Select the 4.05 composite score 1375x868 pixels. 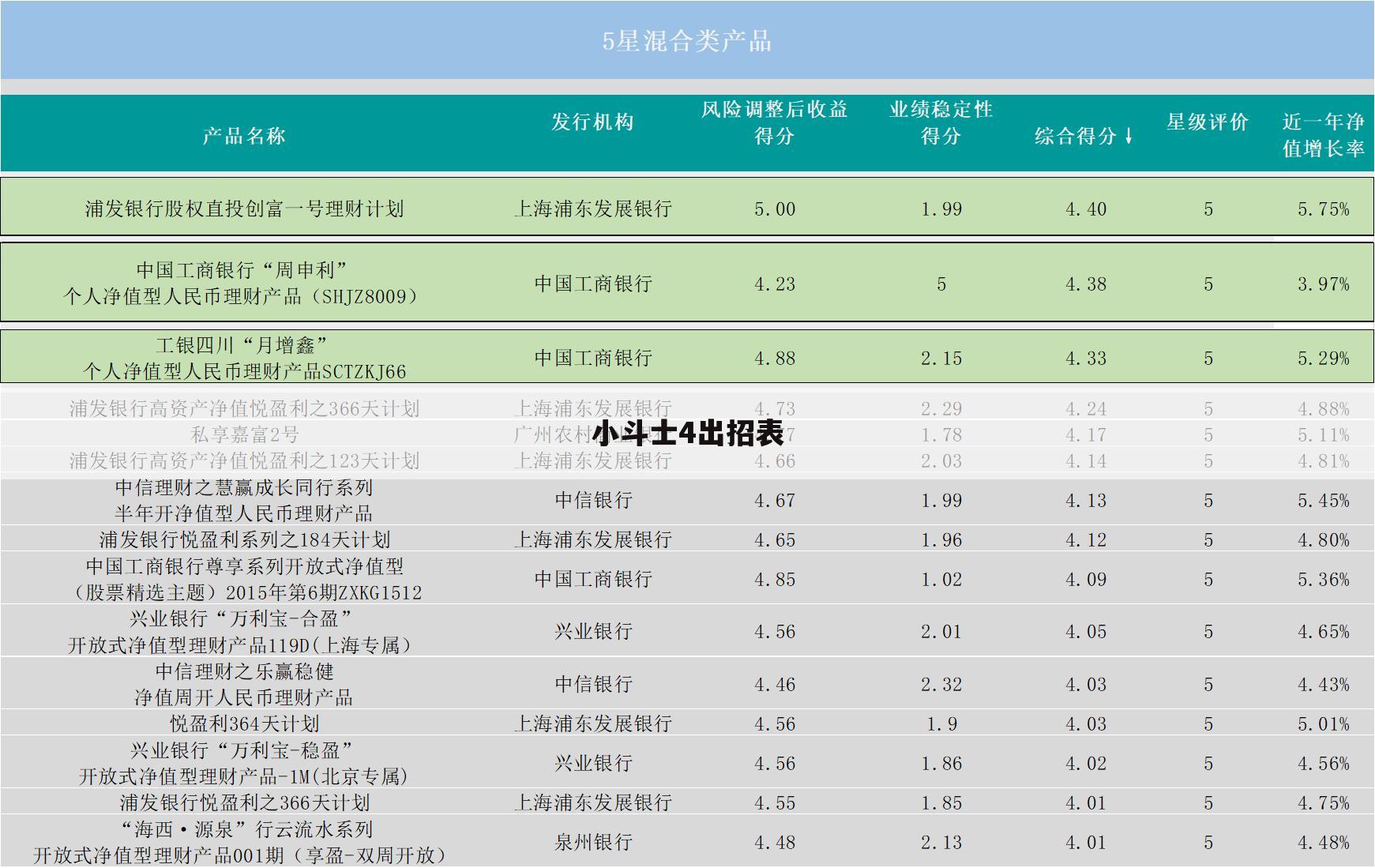tap(1086, 632)
